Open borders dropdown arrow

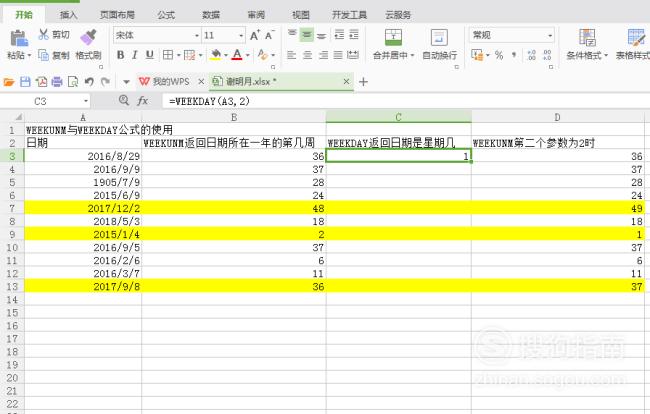point(179,55)
